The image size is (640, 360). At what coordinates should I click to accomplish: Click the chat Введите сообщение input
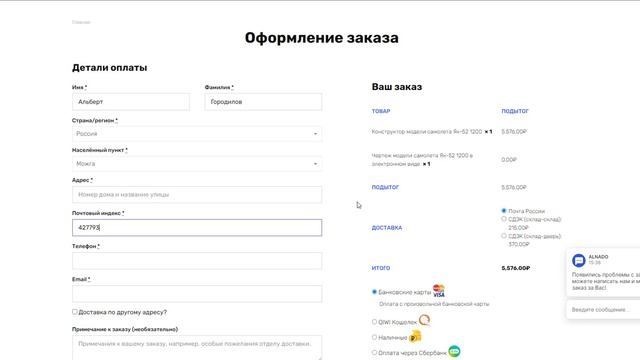tap(603, 310)
